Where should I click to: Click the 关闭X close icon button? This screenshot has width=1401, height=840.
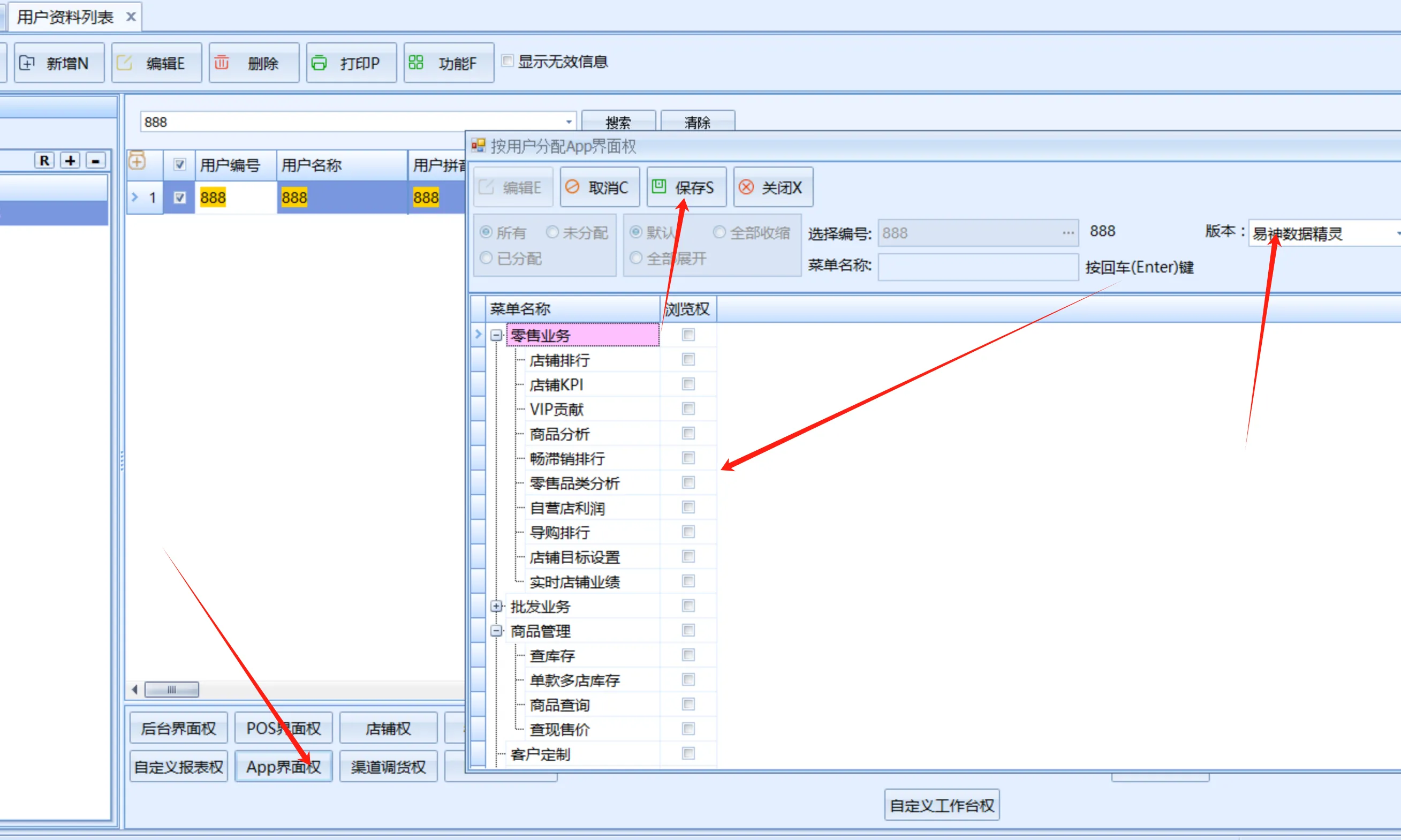[x=773, y=187]
